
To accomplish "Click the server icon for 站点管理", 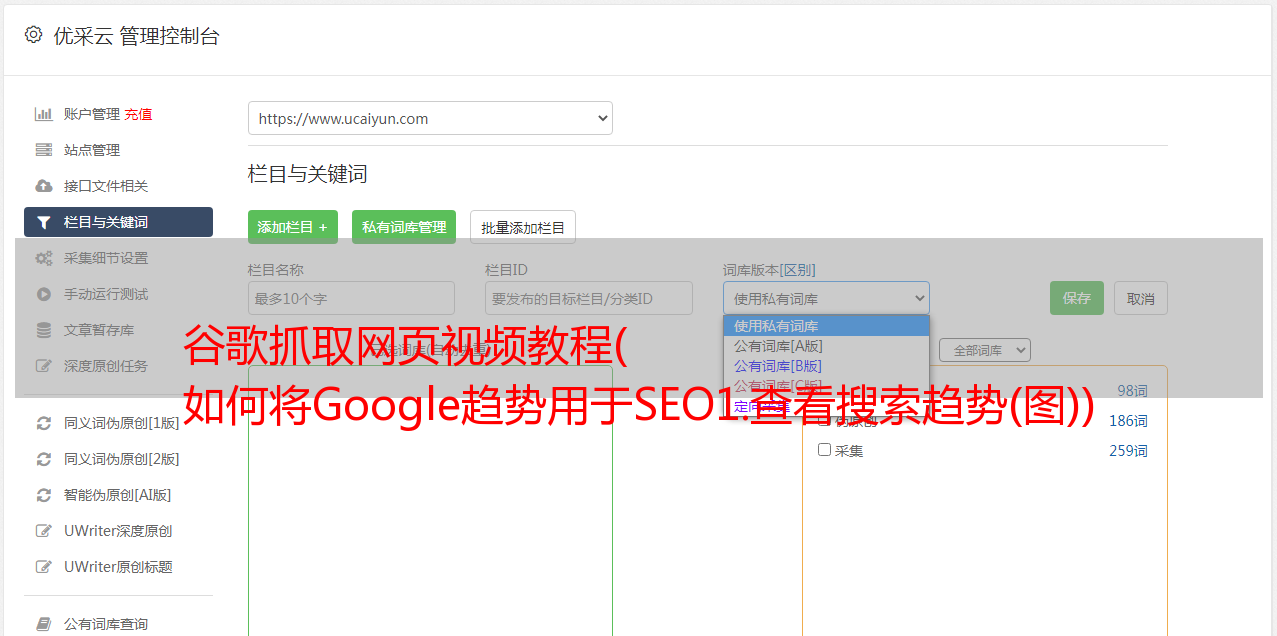I will pos(44,150).
